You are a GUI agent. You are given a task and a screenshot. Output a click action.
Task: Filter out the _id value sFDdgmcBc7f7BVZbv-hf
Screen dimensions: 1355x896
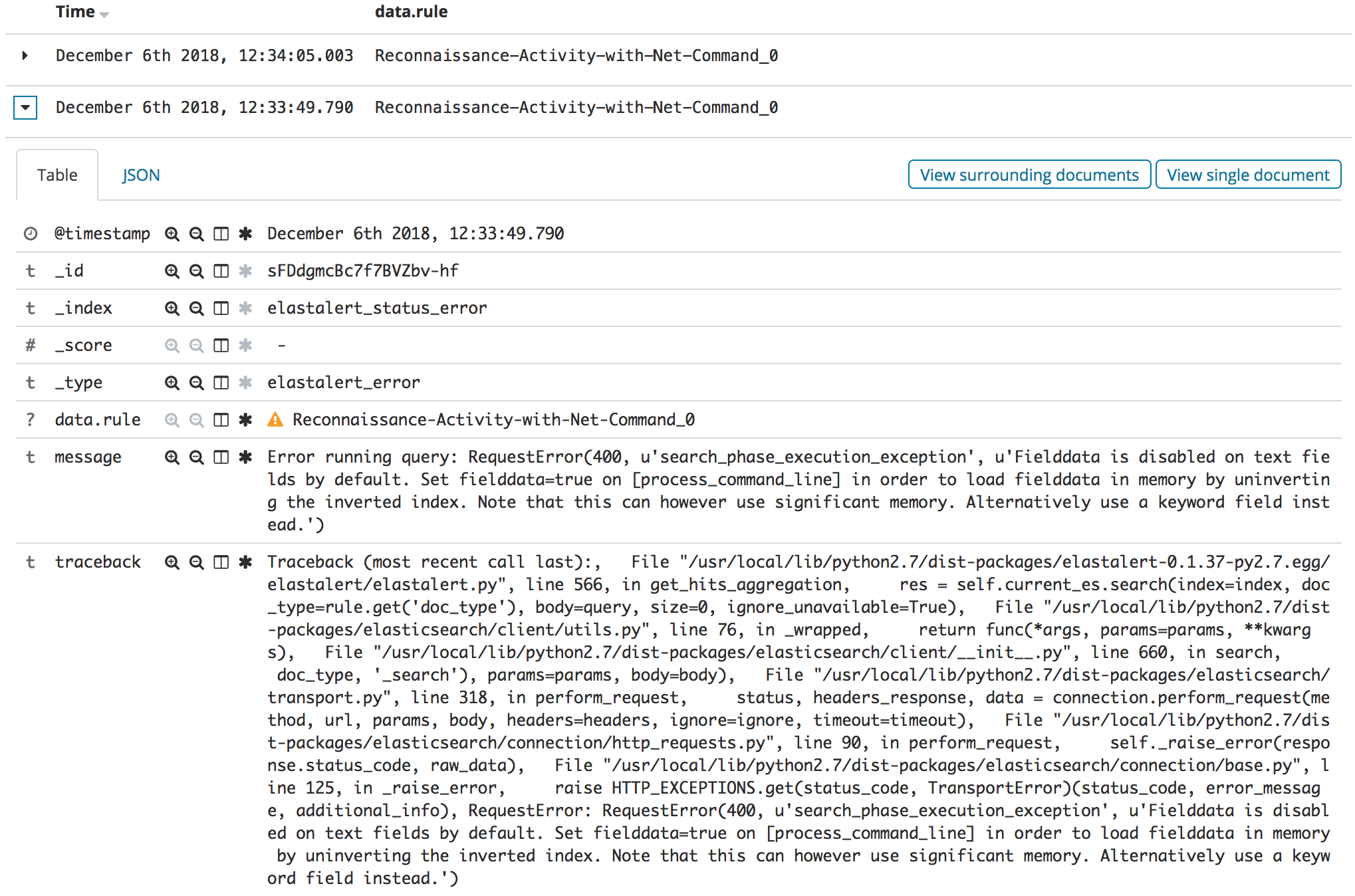[195, 271]
